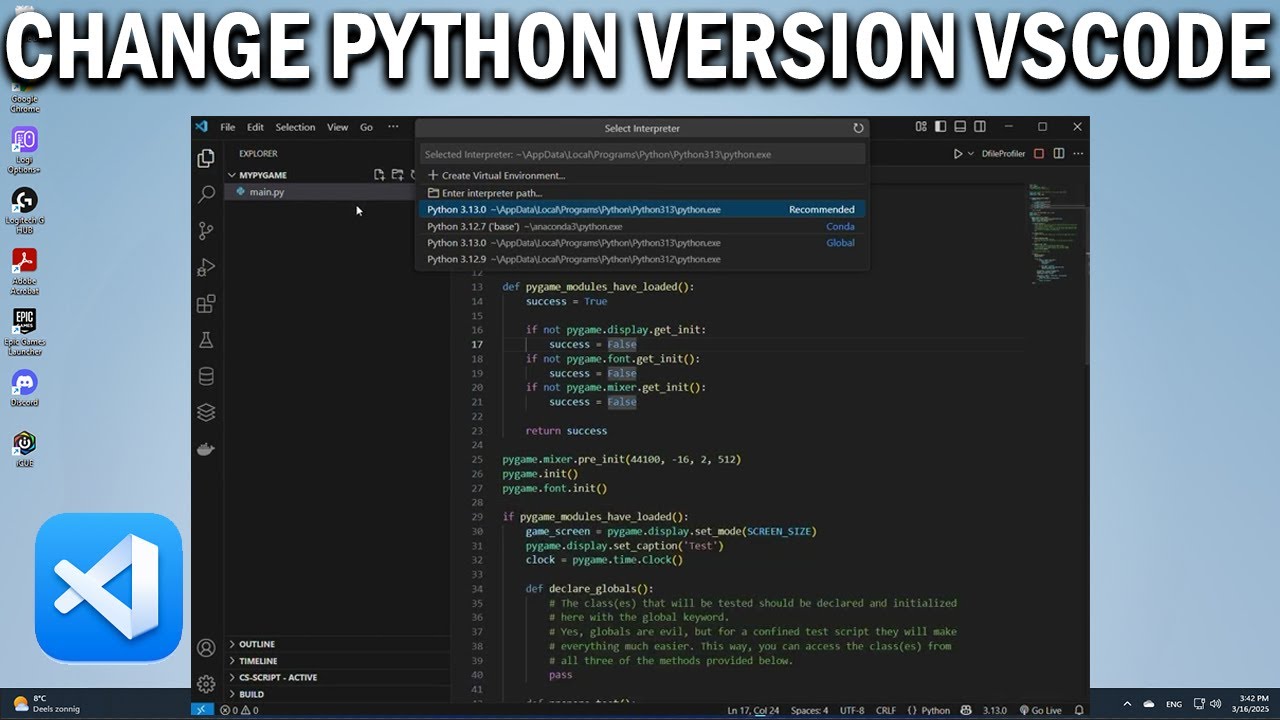Open Logitech G HUB desktop shortcut
This screenshot has width=1280, height=720.
click(25, 210)
